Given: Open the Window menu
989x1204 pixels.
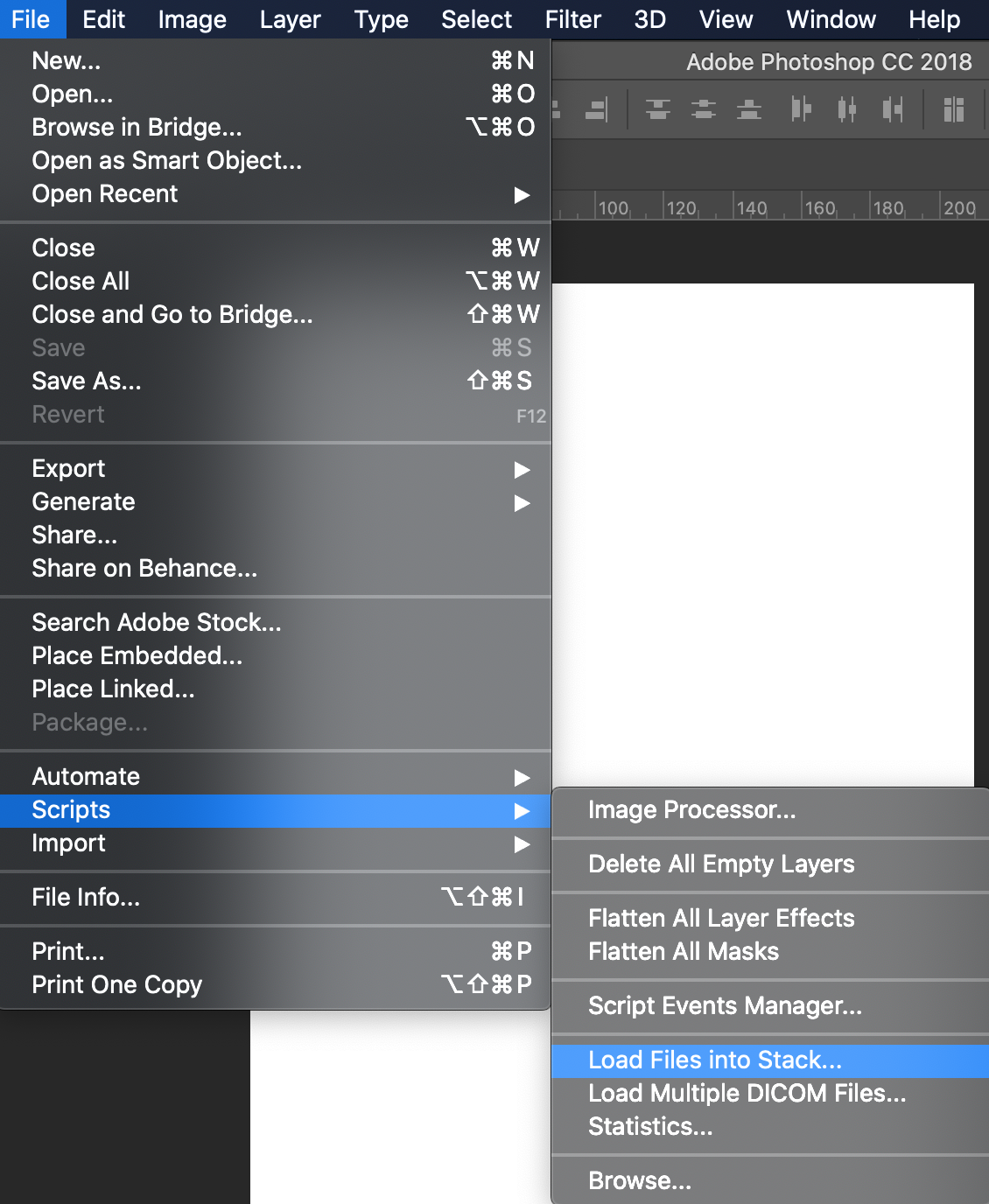Looking at the screenshot, I should [x=831, y=19].
